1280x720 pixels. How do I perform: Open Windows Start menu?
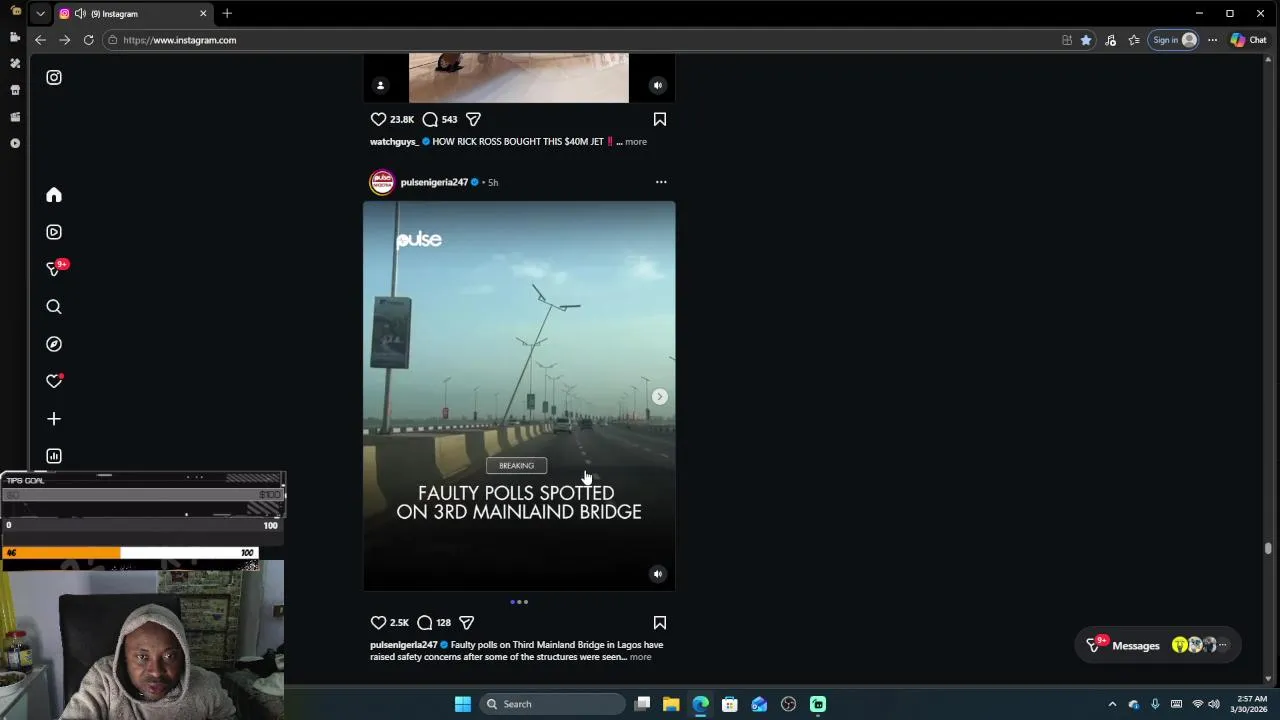click(463, 704)
